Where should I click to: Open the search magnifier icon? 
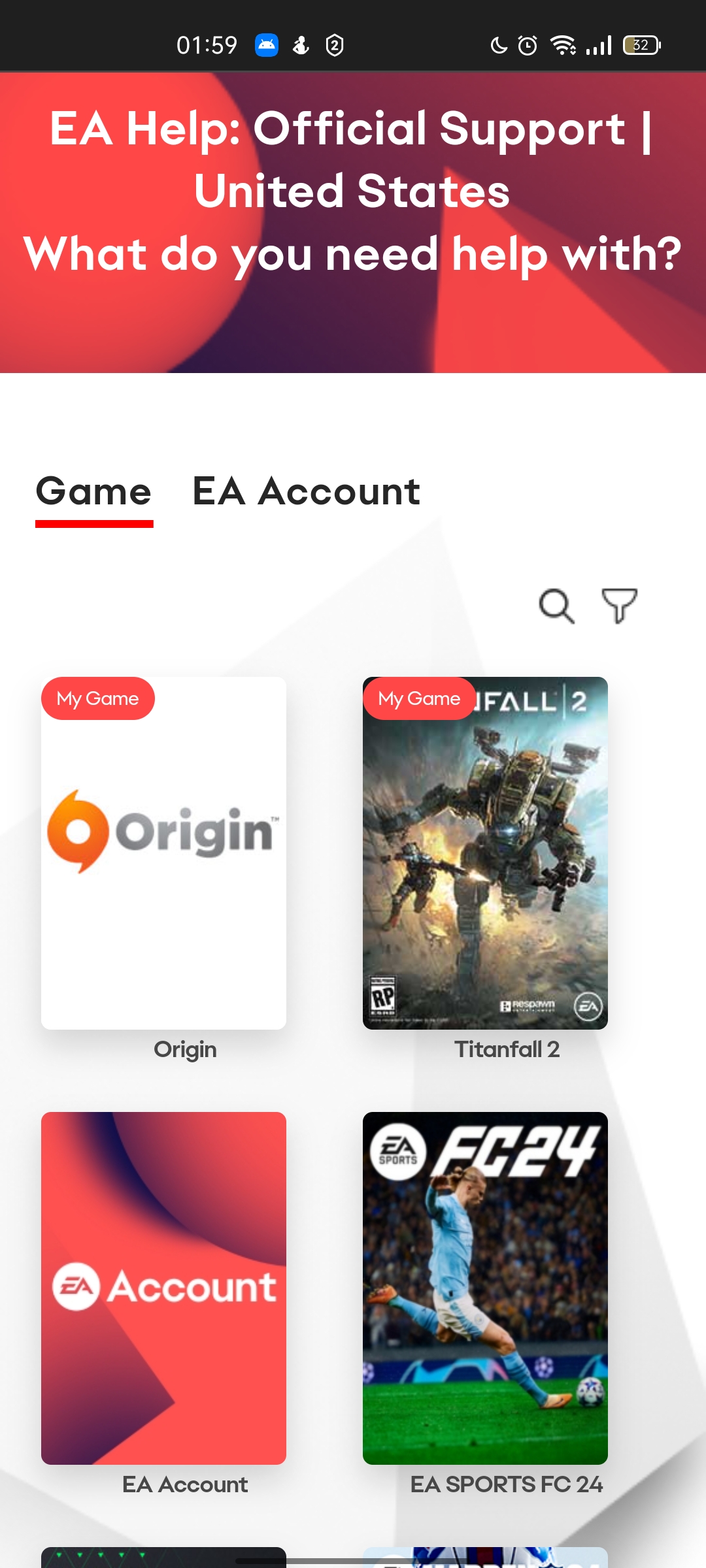point(557,606)
